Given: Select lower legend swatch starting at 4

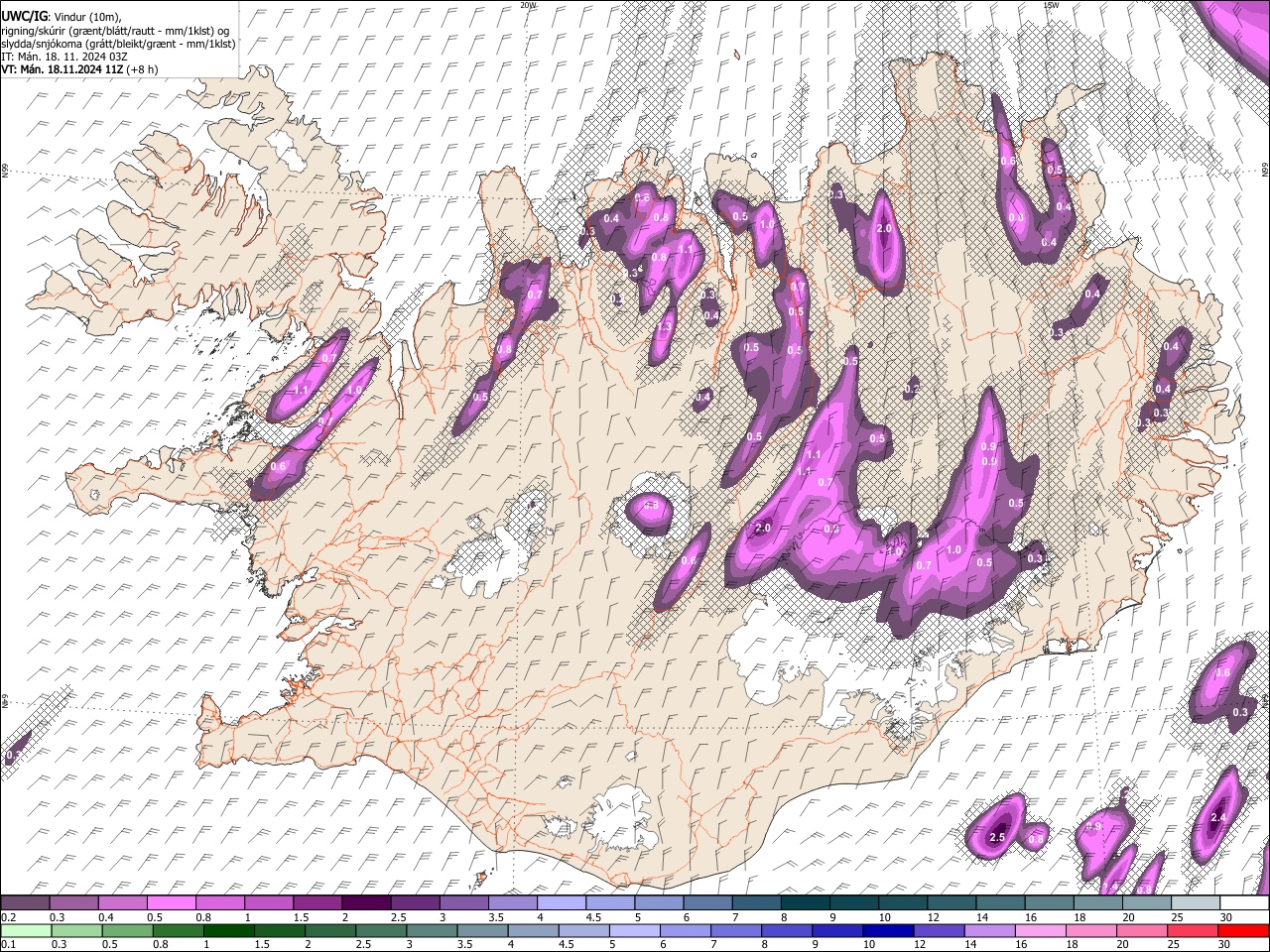Looking at the screenshot, I should 532,930.
